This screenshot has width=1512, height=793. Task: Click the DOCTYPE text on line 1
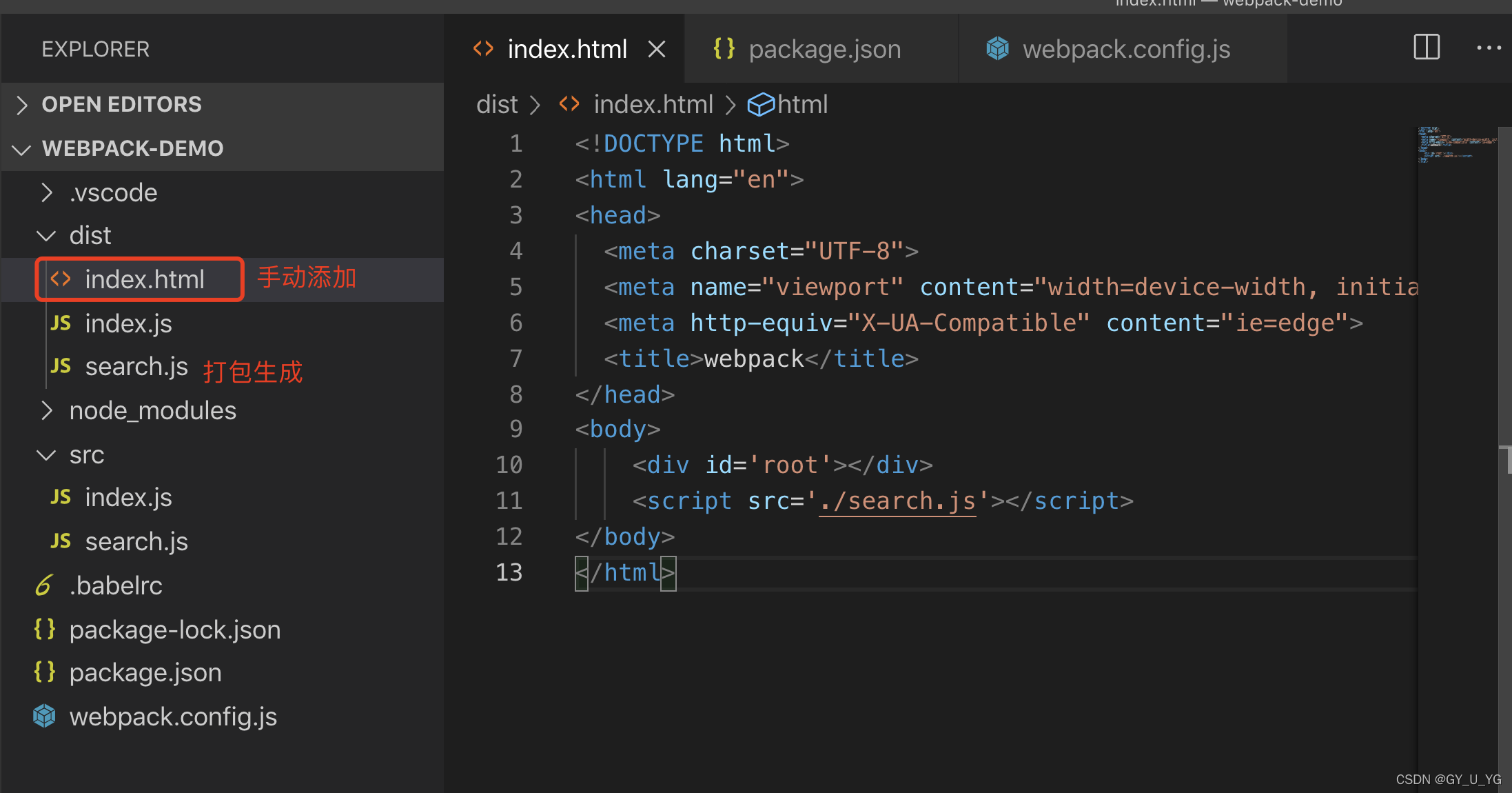pos(653,143)
